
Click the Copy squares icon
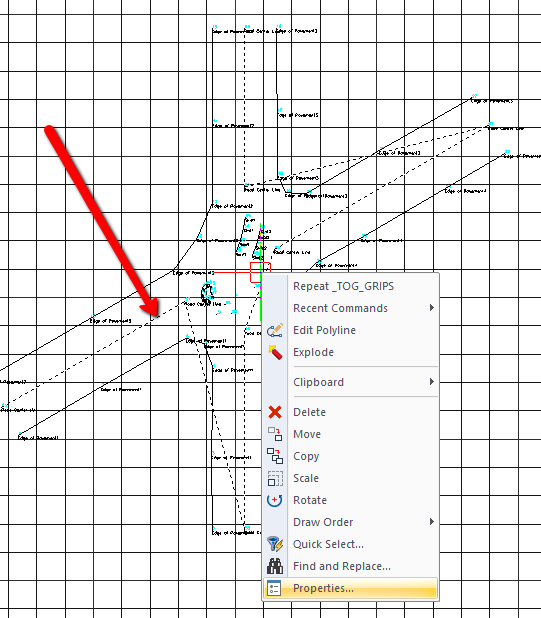pyautogui.click(x=275, y=456)
